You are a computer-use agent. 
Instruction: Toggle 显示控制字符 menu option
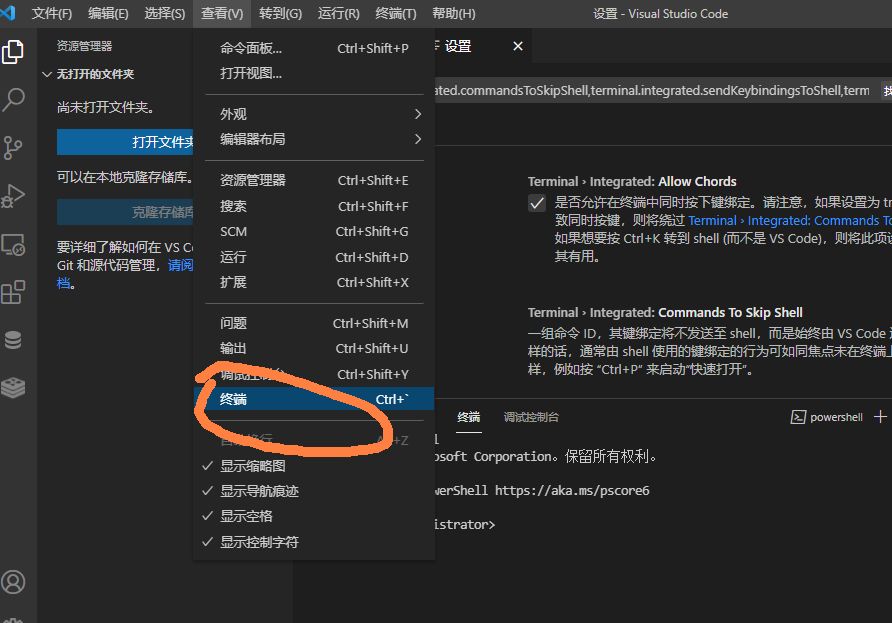coord(314,542)
